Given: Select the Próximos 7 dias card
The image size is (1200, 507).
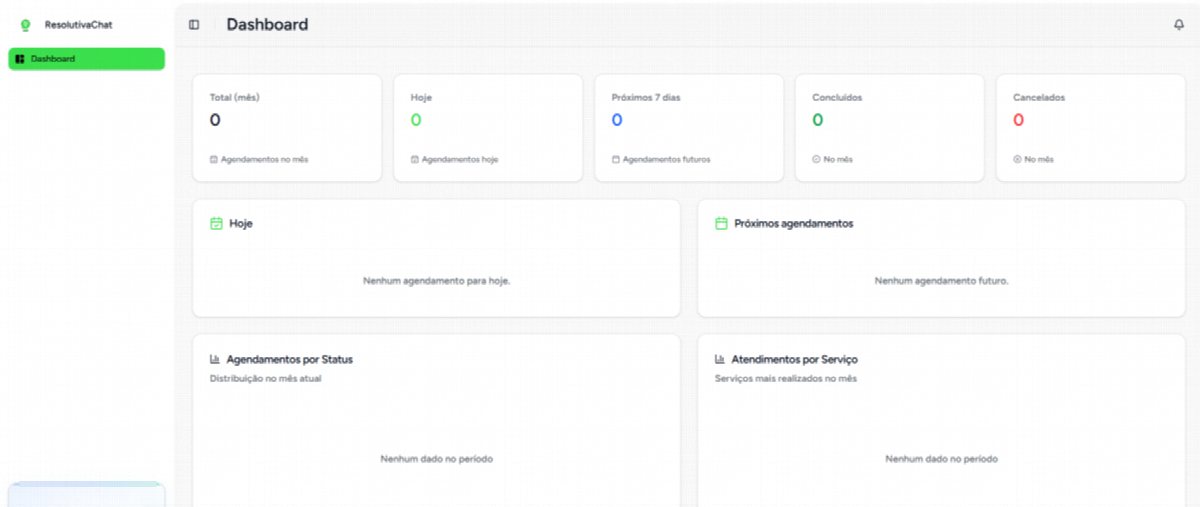Looking at the screenshot, I should [689, 128].
